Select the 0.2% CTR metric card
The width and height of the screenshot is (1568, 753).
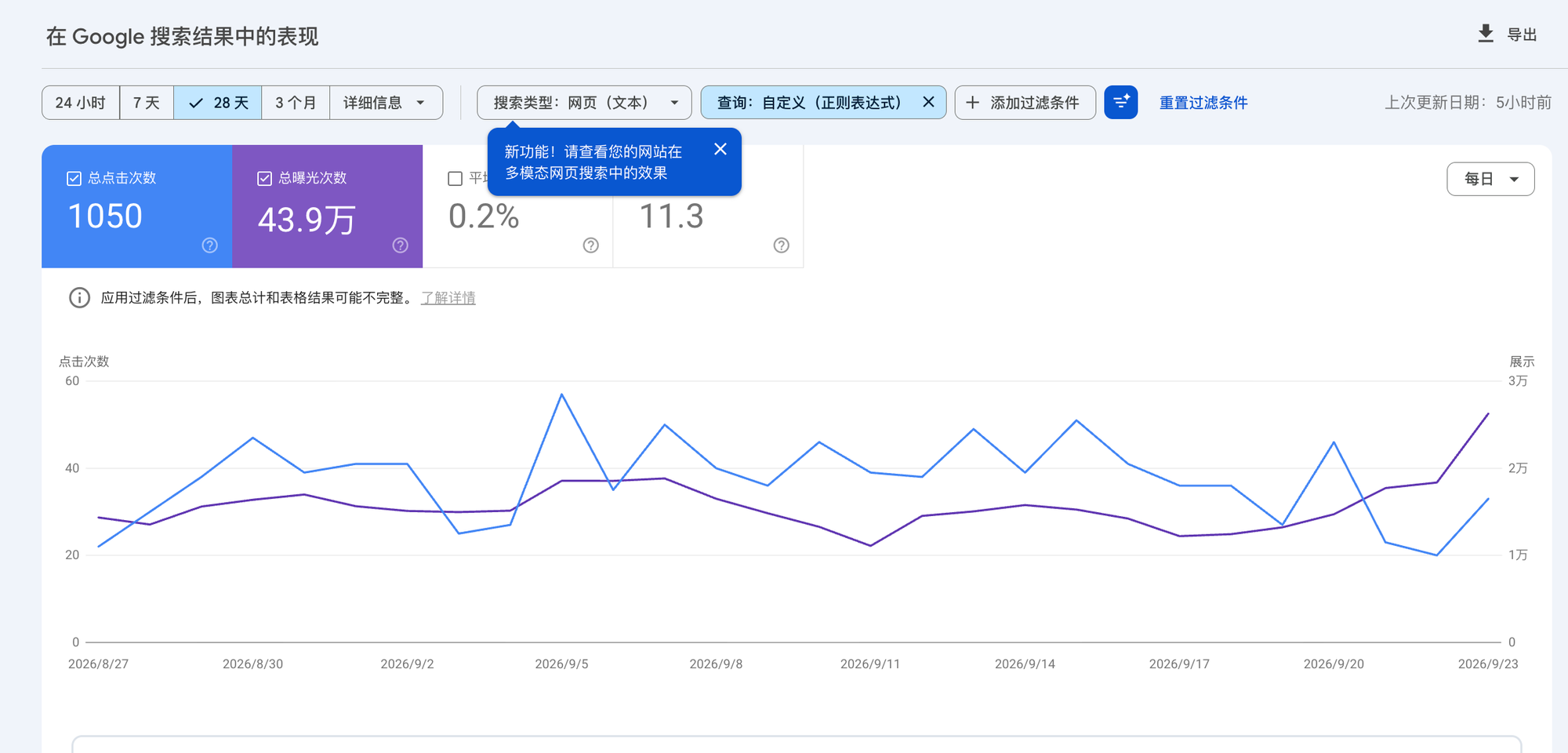click(517, 206)
